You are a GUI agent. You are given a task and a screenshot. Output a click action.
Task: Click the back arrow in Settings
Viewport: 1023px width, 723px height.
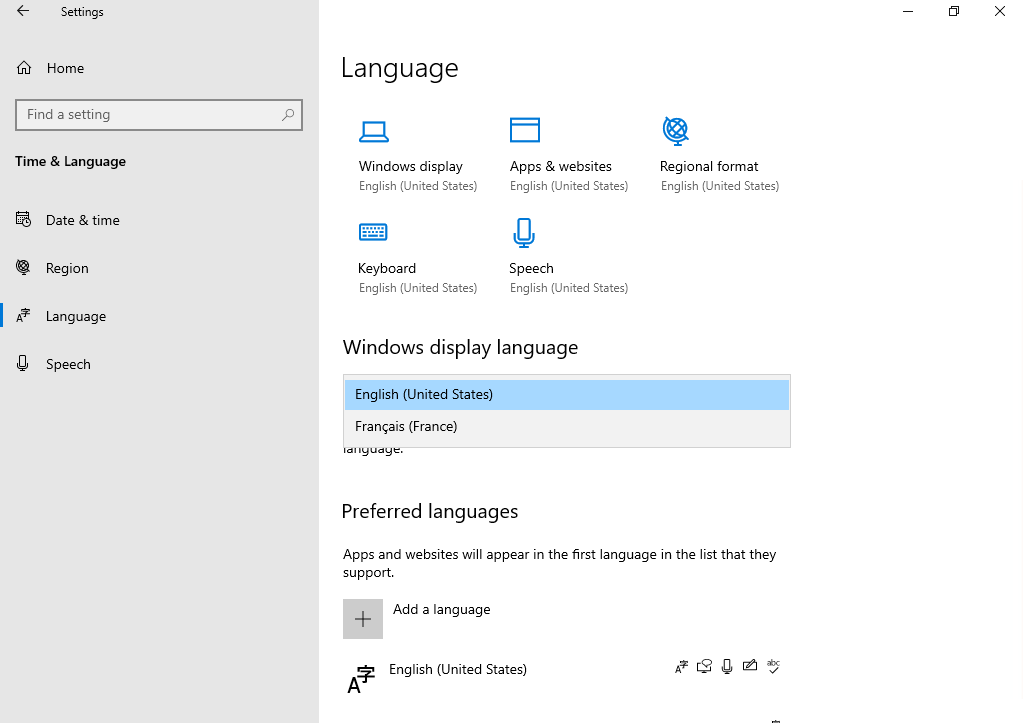coord(23,11)
